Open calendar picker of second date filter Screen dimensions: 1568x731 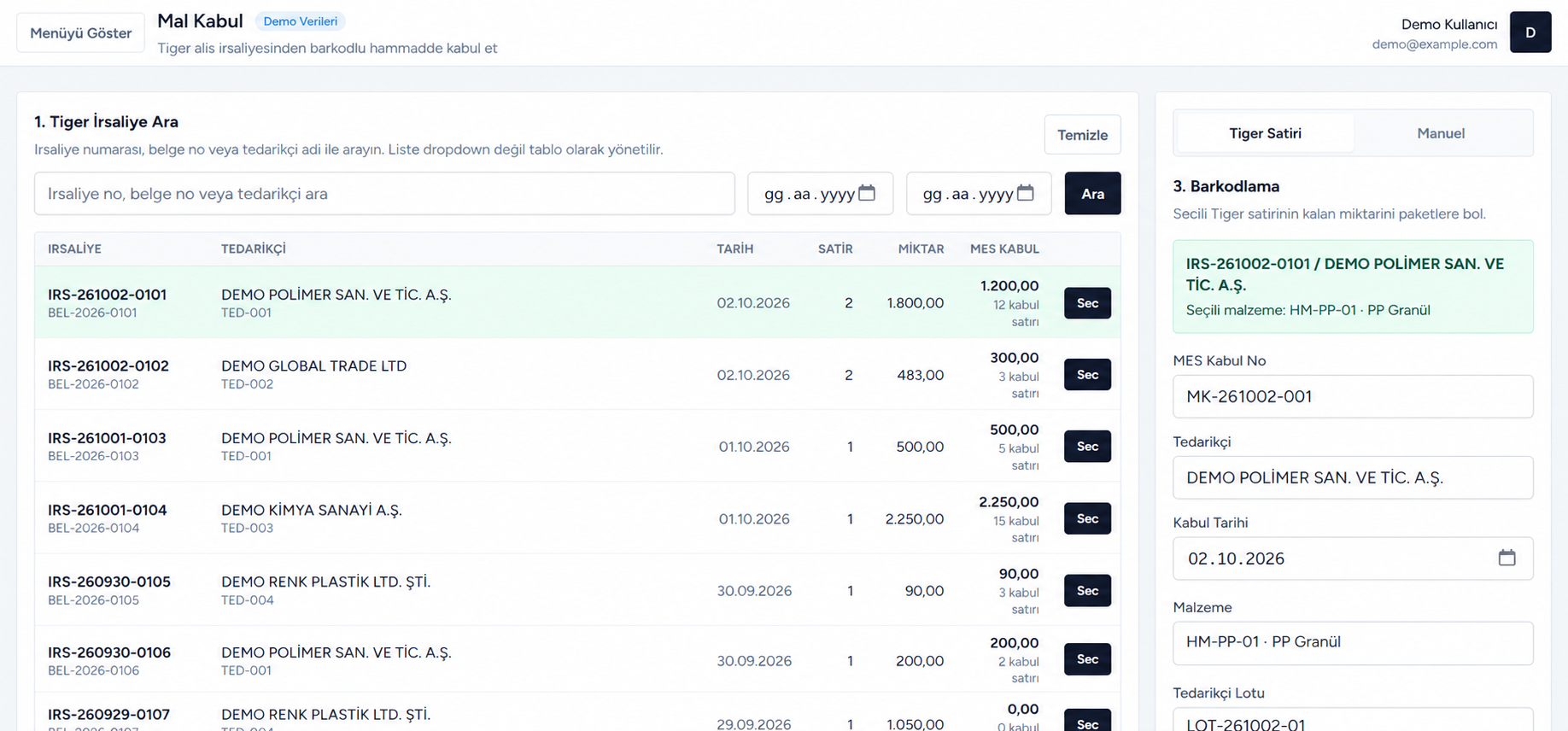tap(1025, 193)
